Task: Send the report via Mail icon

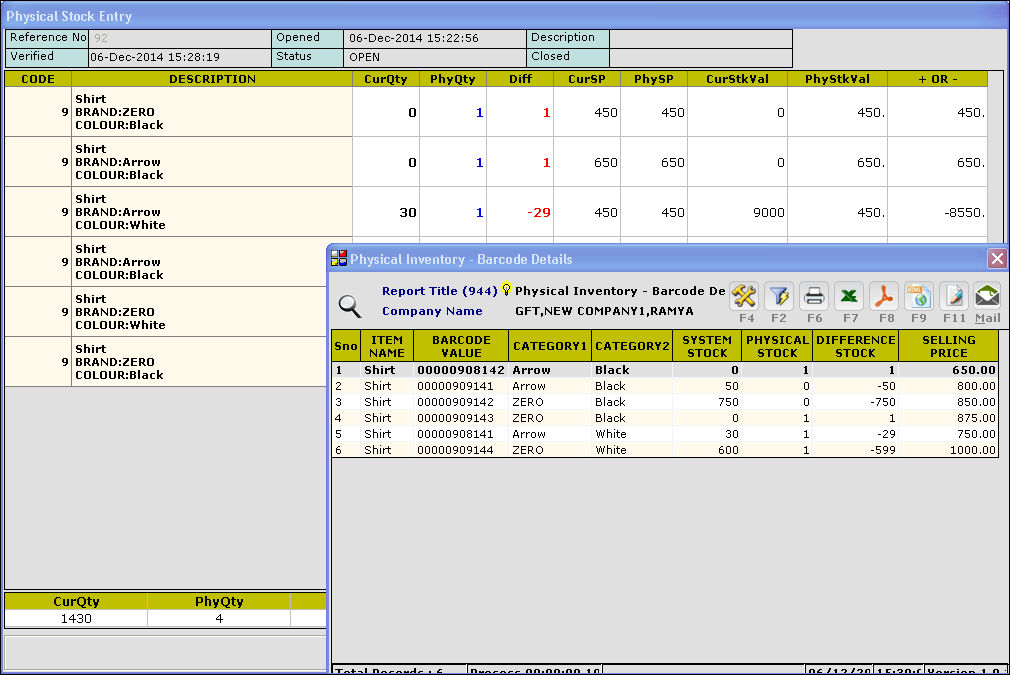Action: tap(987, 296)
